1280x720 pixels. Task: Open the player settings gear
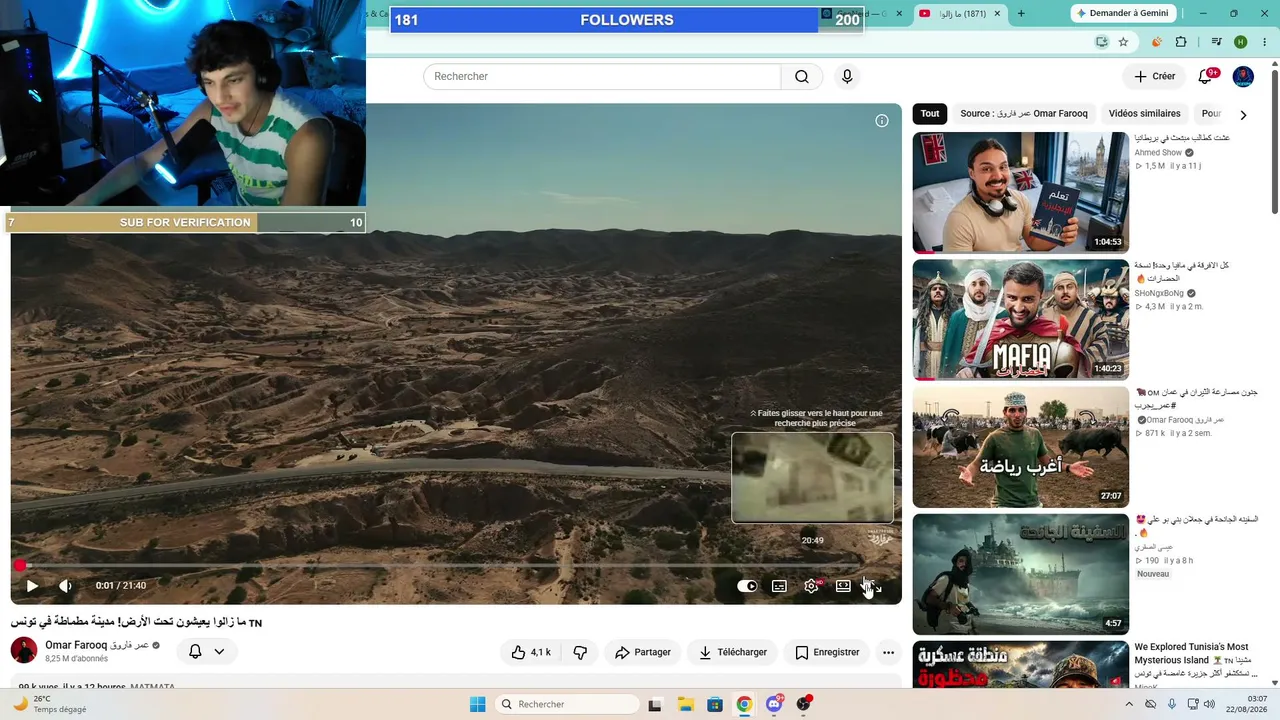[x=811, y=586]
